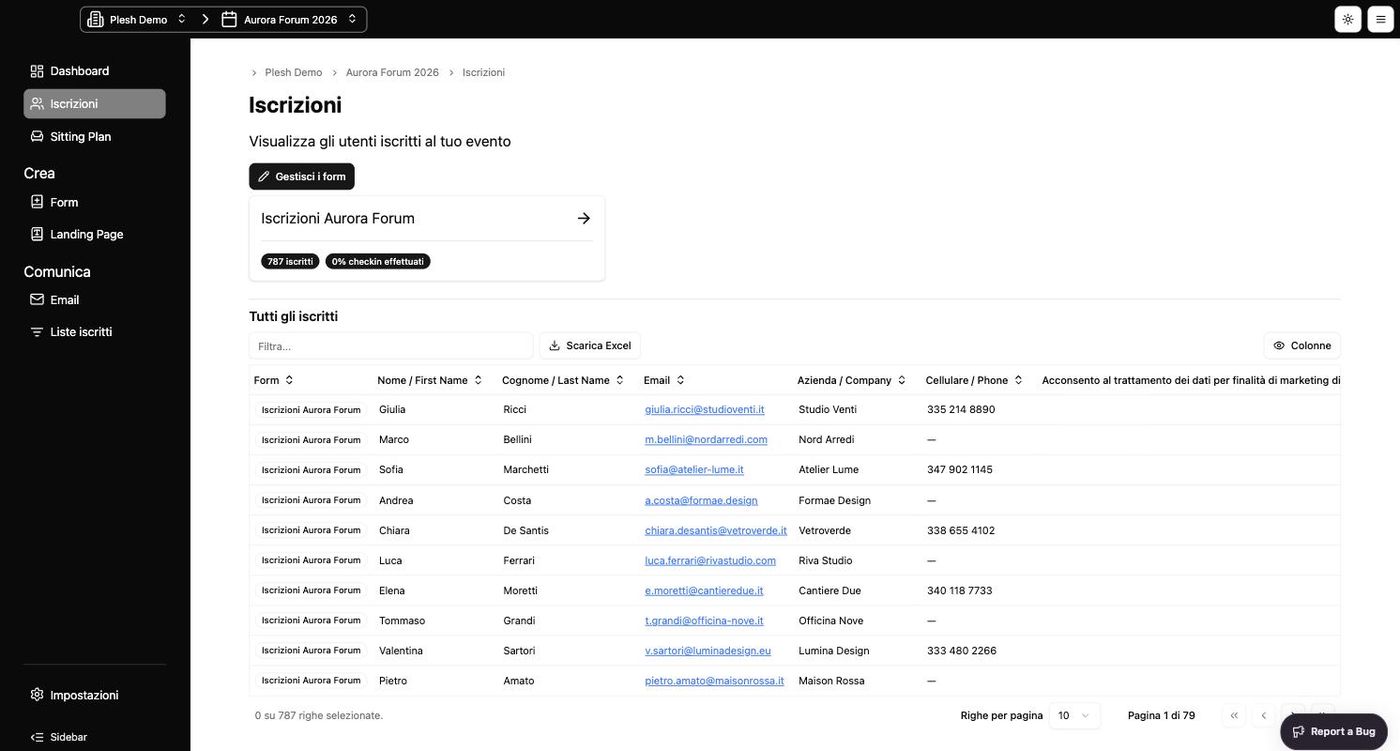Click the 787 iscritti badge
Image resolution: width=1400 pixels, height=751 pixels.
tap(290, 261)
